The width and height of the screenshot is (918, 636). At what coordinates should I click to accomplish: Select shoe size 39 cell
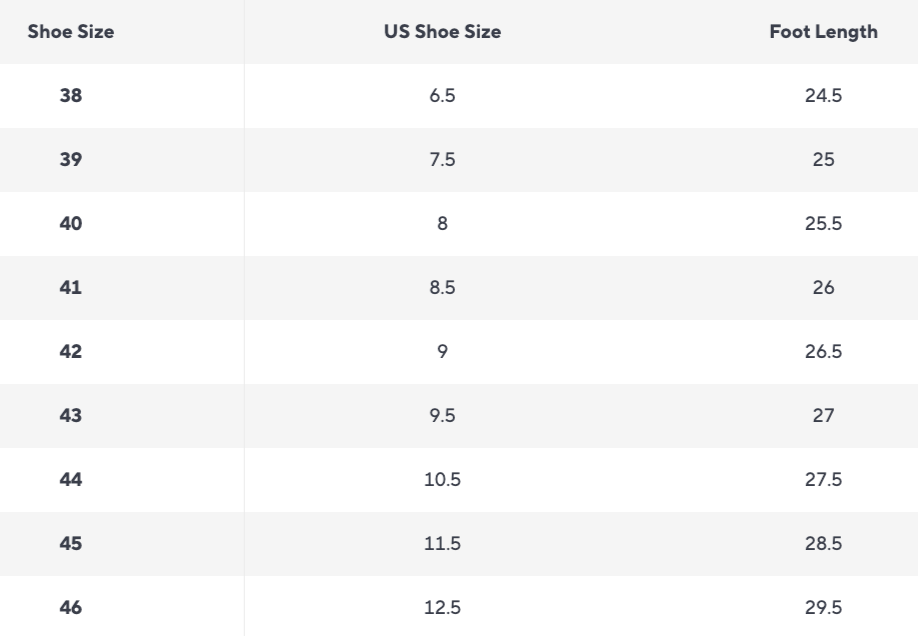point(71,160)
